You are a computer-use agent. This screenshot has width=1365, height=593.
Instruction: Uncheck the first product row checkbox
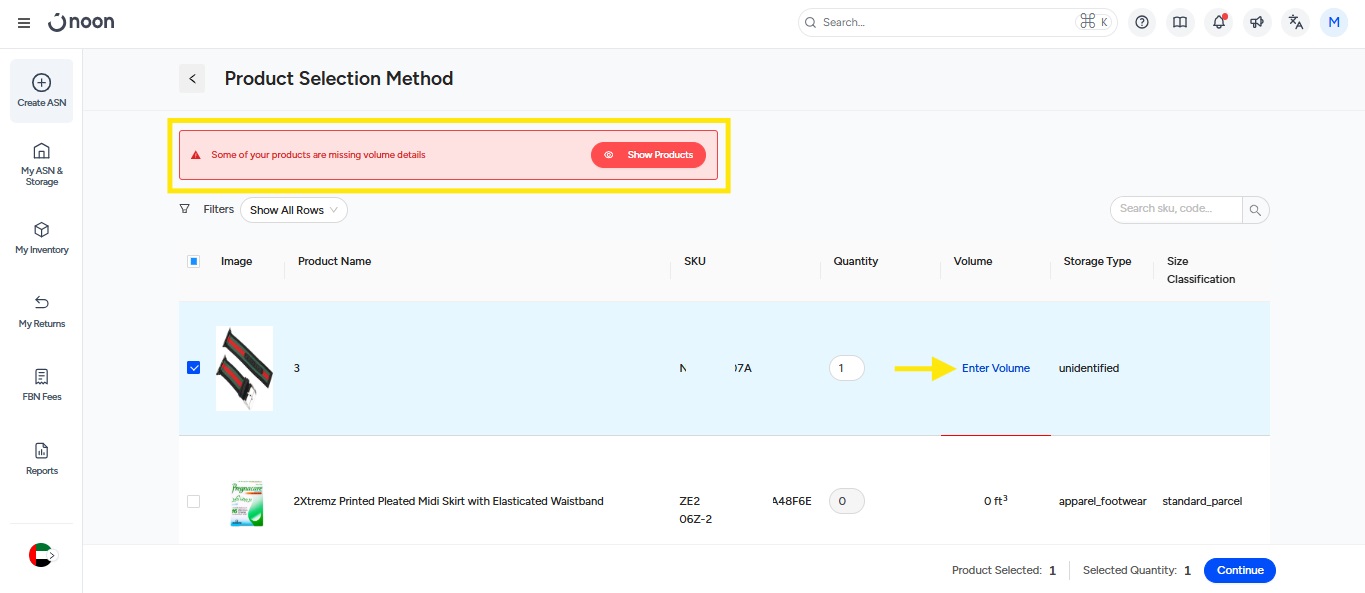[194, 368]
